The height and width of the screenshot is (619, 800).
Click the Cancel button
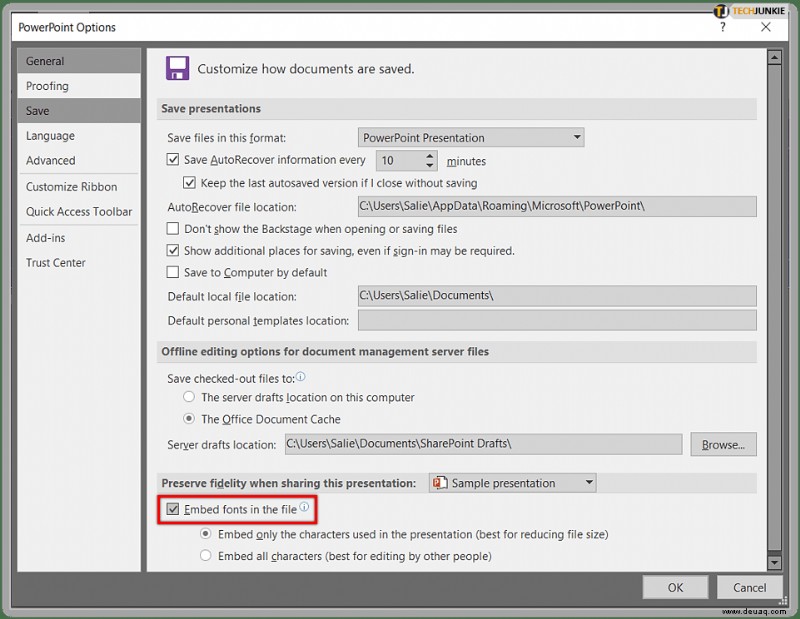pyautogui.click(x=749, y=587)
